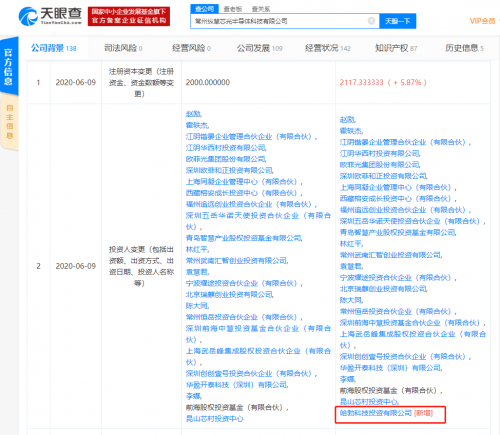Clear the search box with the X icon

[371, 21]
